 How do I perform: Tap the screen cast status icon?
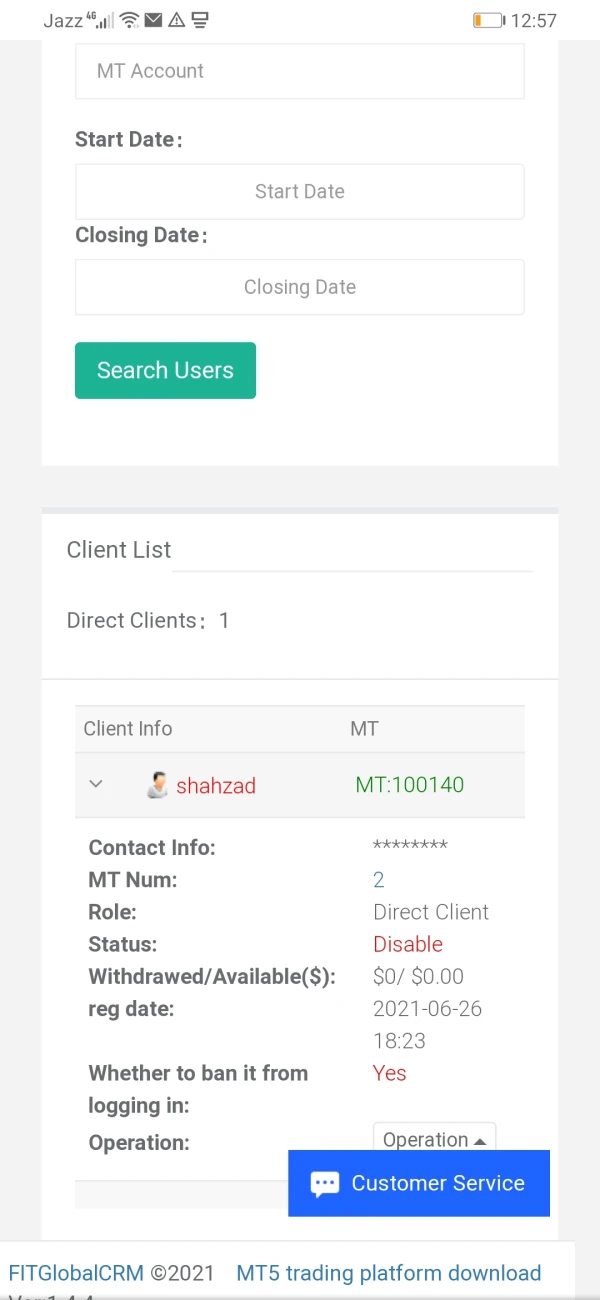(x=200, y=20)
